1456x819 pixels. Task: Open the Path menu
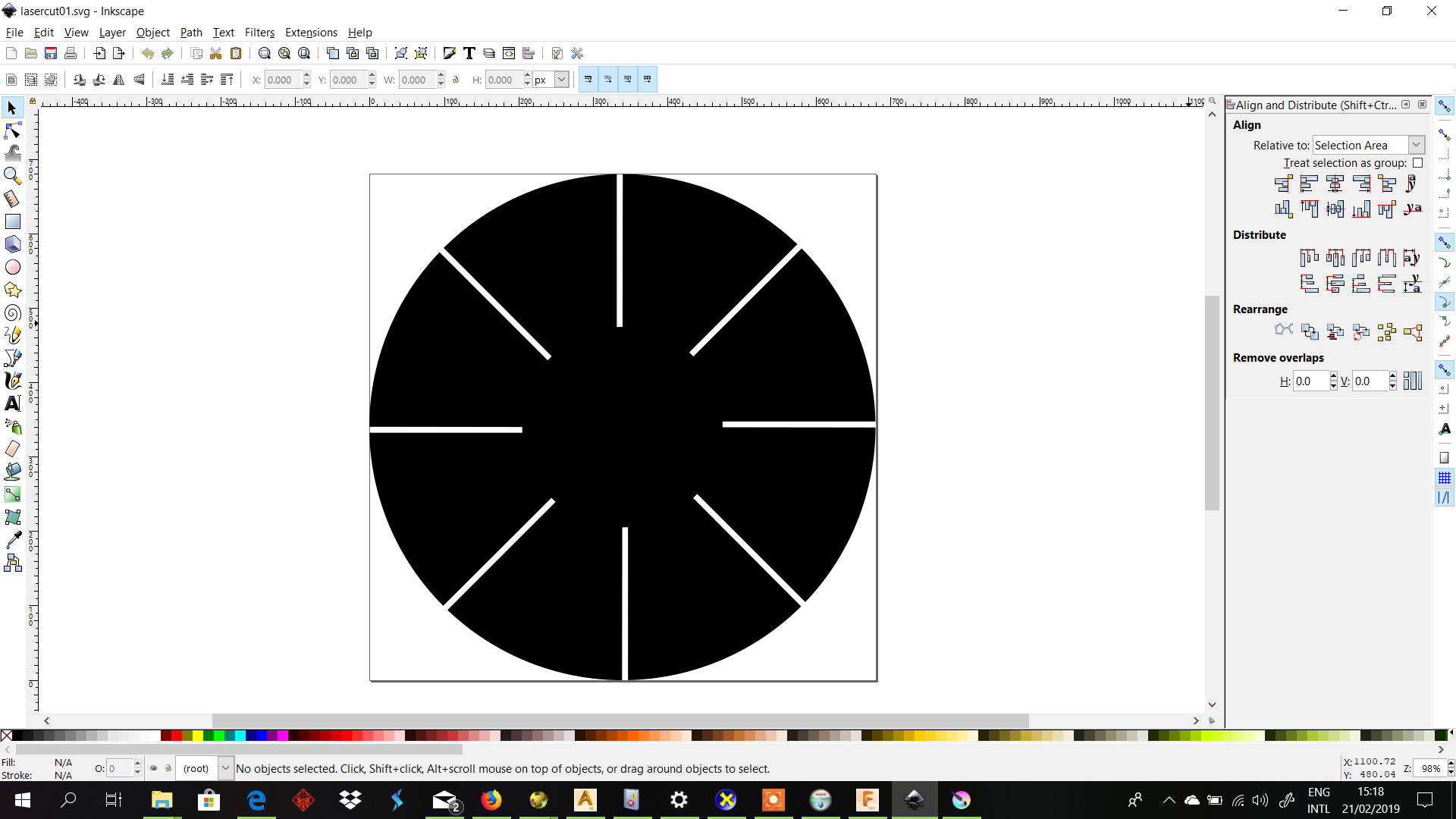191,33
